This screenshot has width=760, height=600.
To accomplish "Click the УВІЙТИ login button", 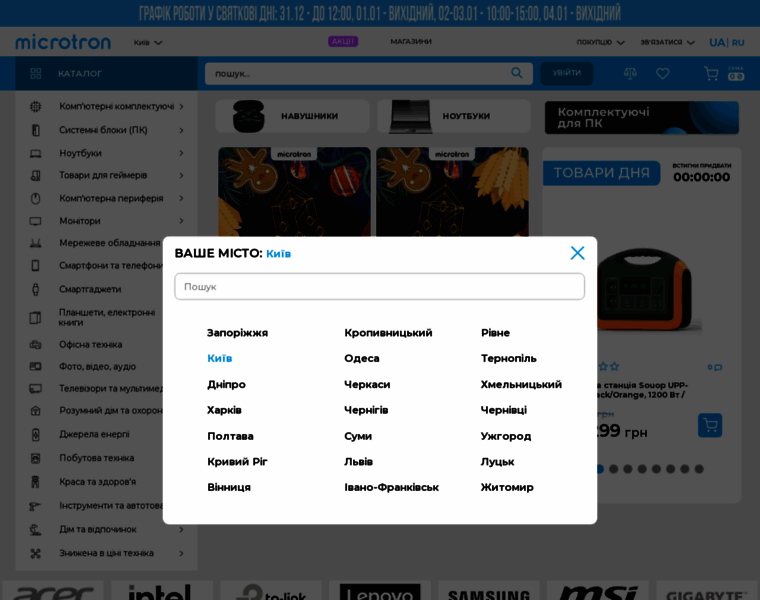I will pyautogui.click(x=567, y=73).
